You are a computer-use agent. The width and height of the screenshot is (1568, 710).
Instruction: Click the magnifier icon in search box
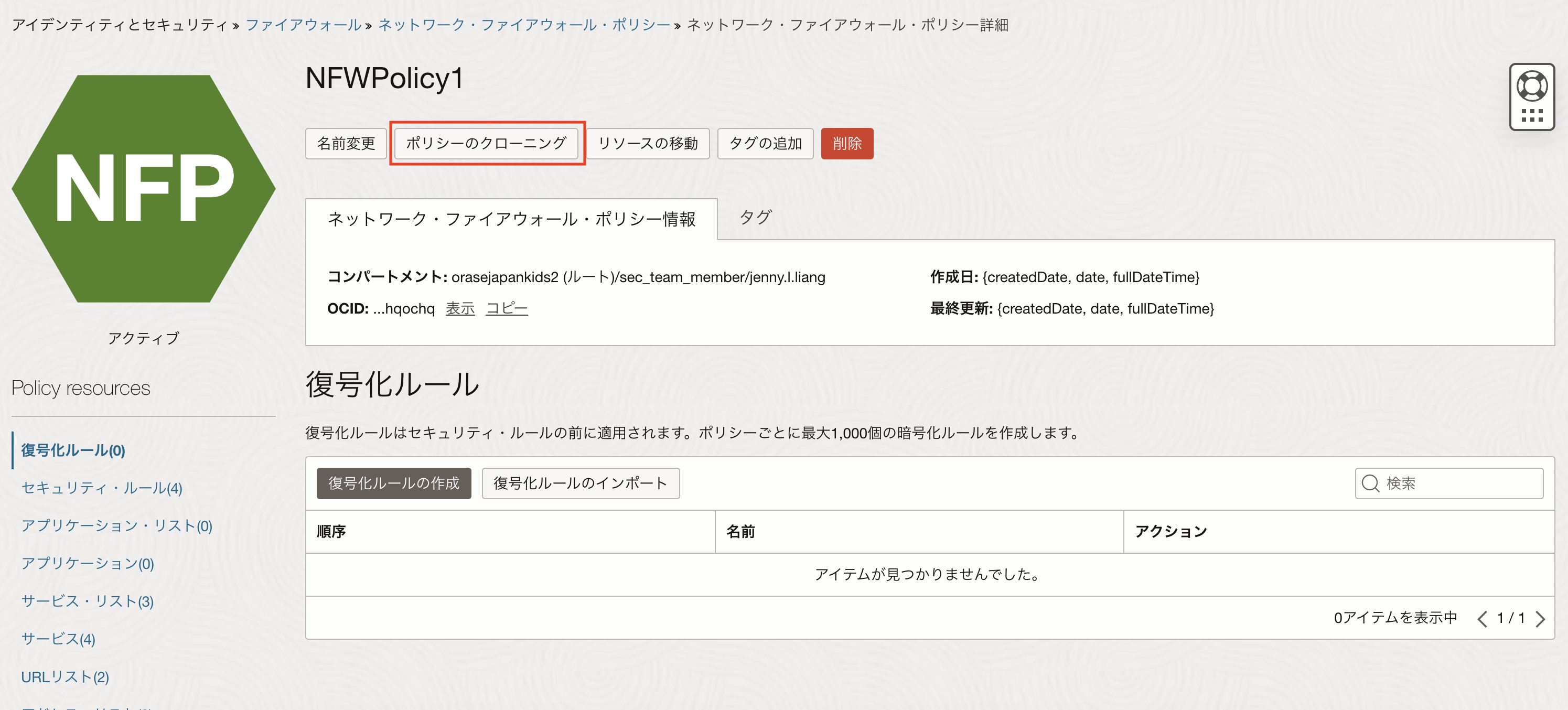[x=1370, y=483]
